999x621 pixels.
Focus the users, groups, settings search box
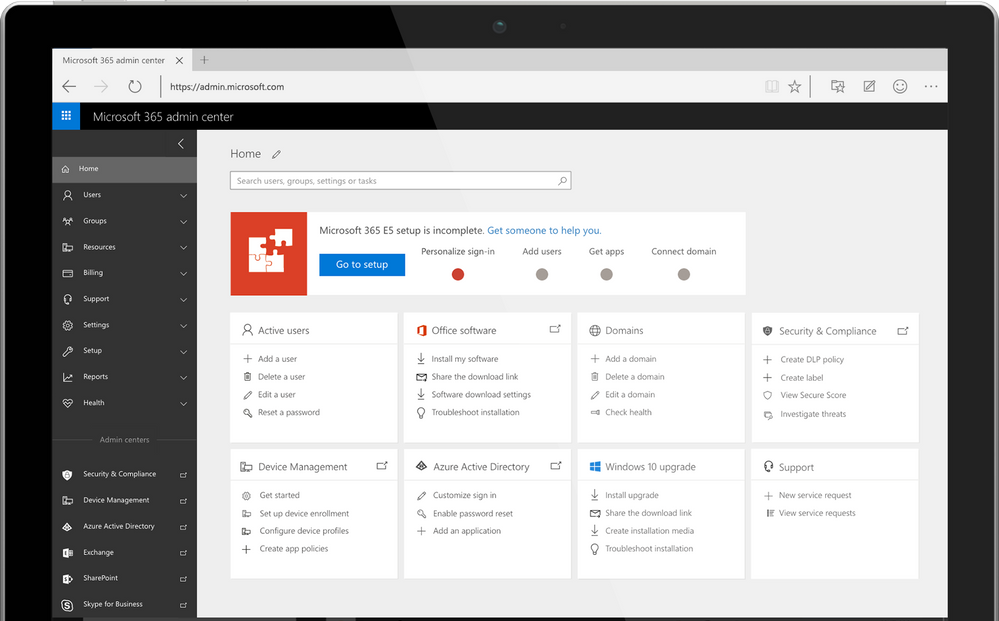click(400, 181)
